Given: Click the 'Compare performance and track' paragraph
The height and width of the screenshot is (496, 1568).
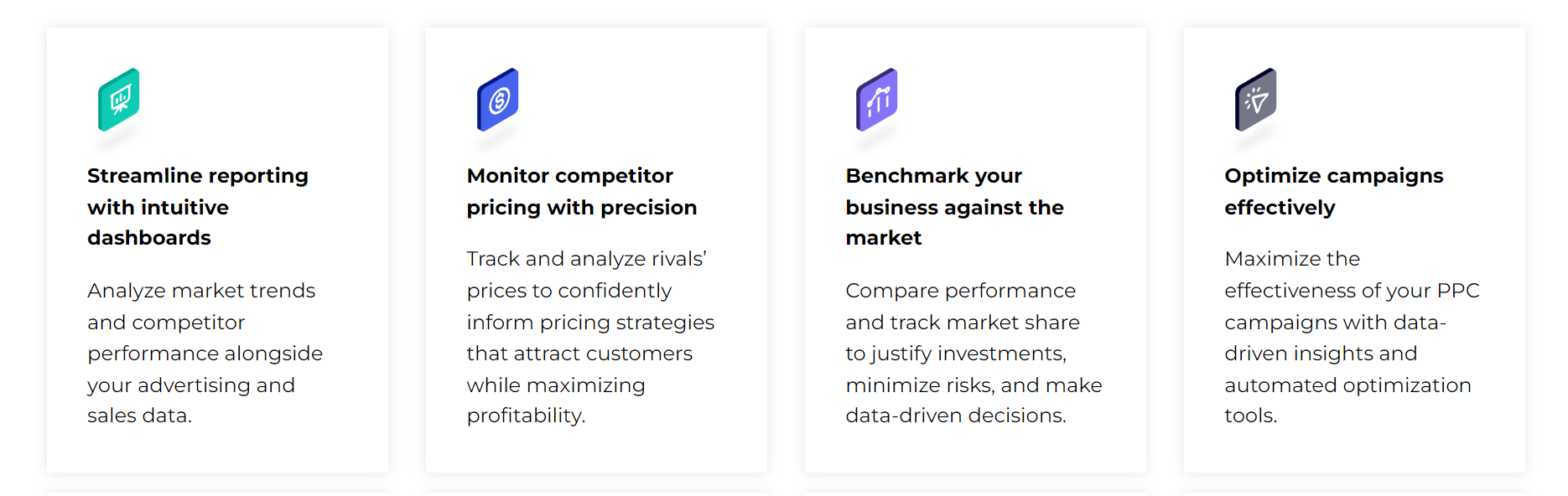Looking at the screenshot, I should [x=974, y=353].
